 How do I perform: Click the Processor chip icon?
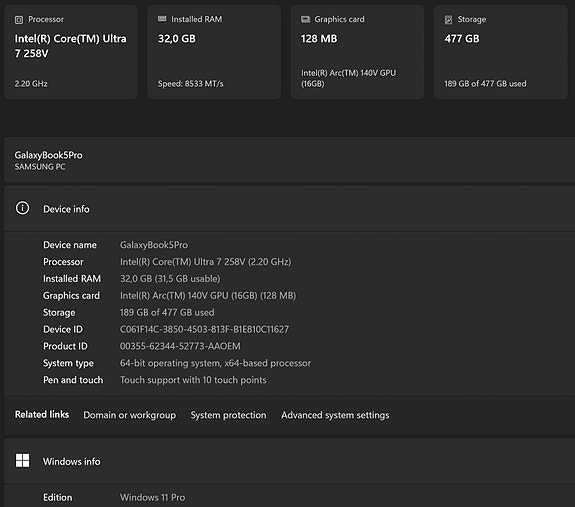click(19, 19)
